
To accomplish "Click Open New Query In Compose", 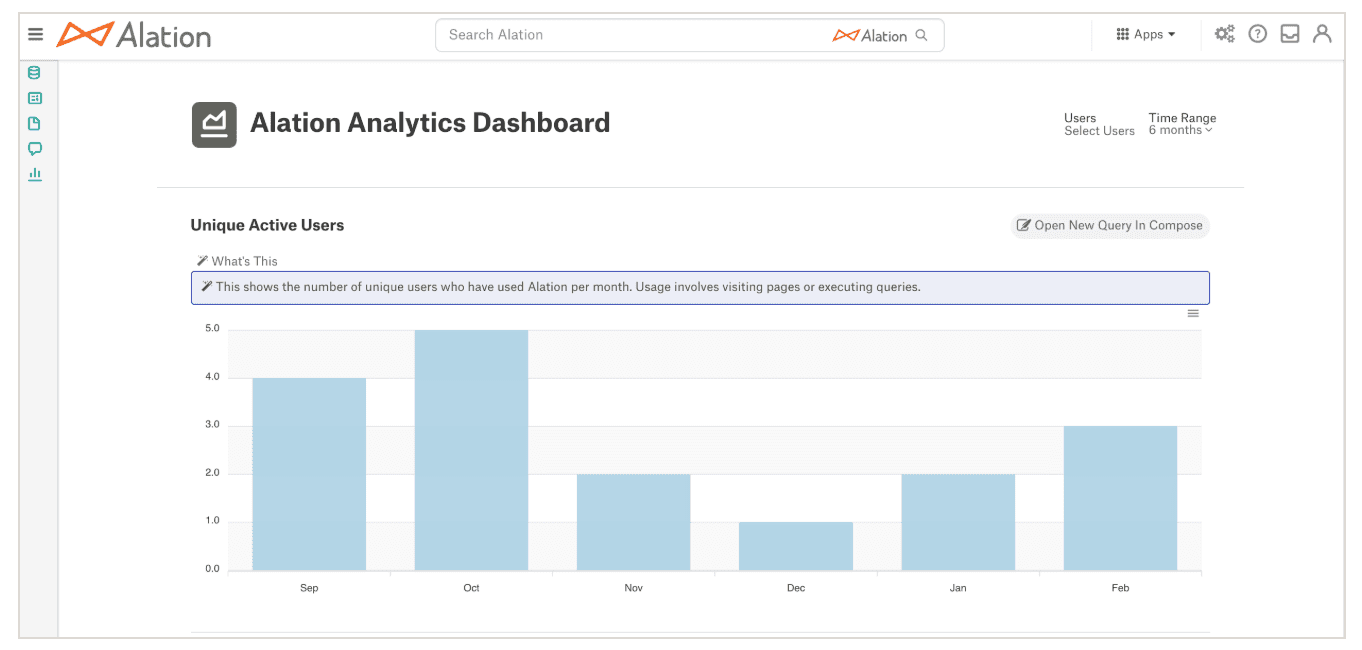I will click(x=1109, y=225).
